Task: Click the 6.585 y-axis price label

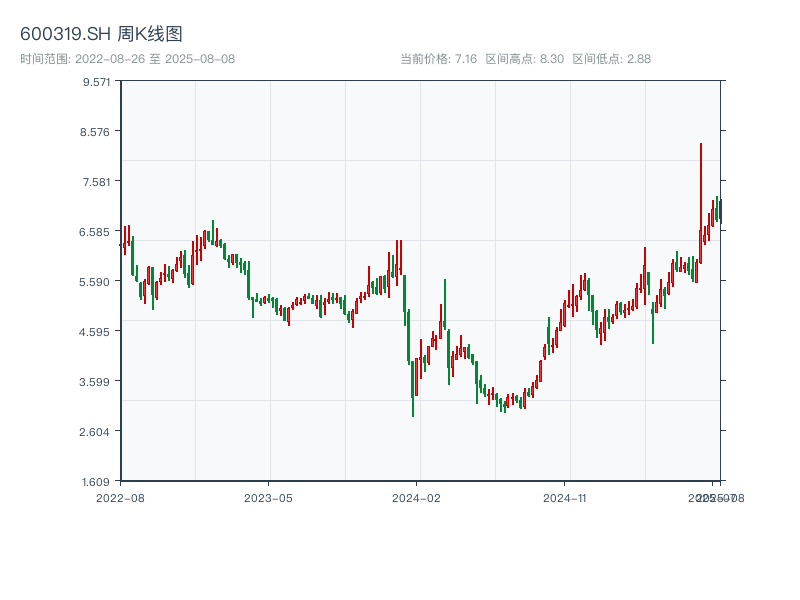Action: tap(97, 232)
